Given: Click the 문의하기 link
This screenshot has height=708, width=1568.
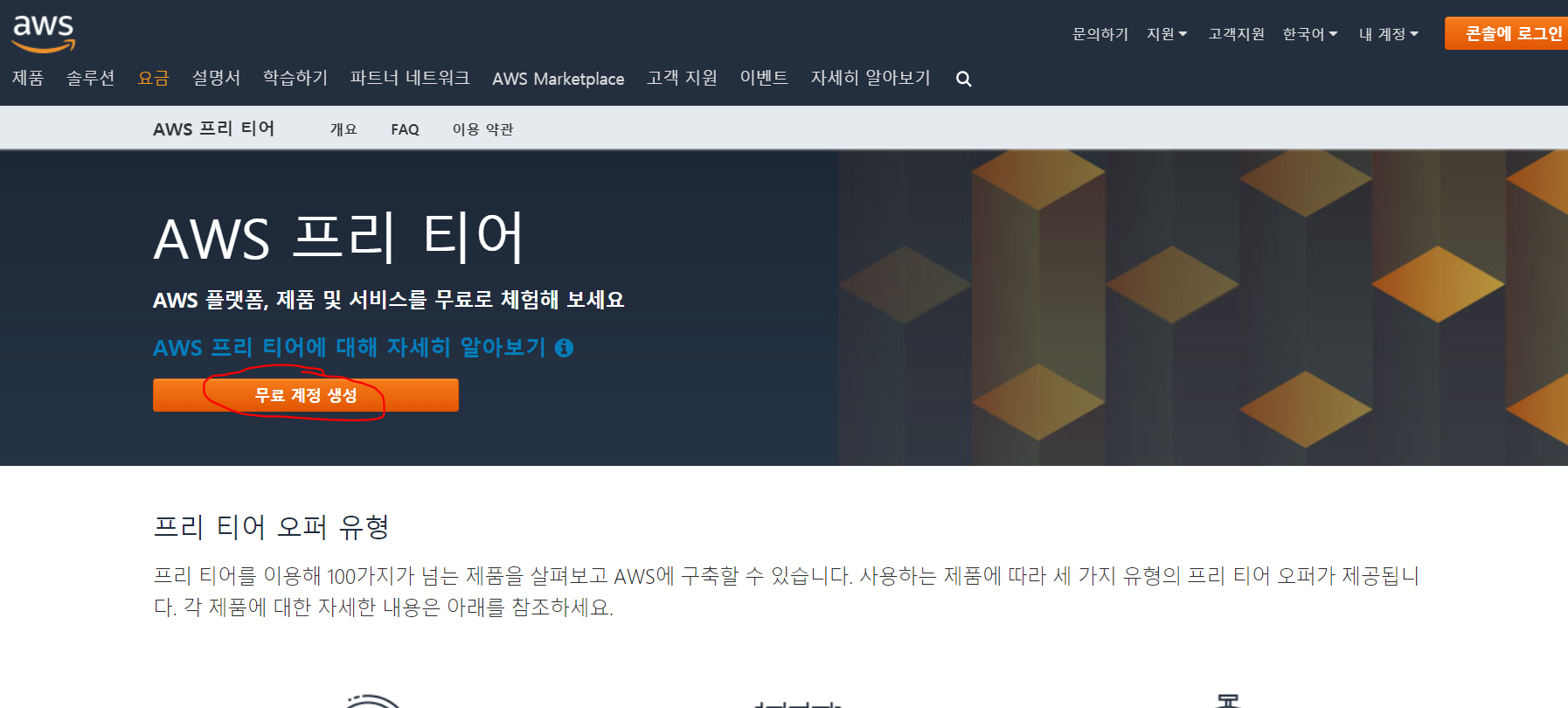Looking at the screenshot, I should click(x=1100, y=34).
